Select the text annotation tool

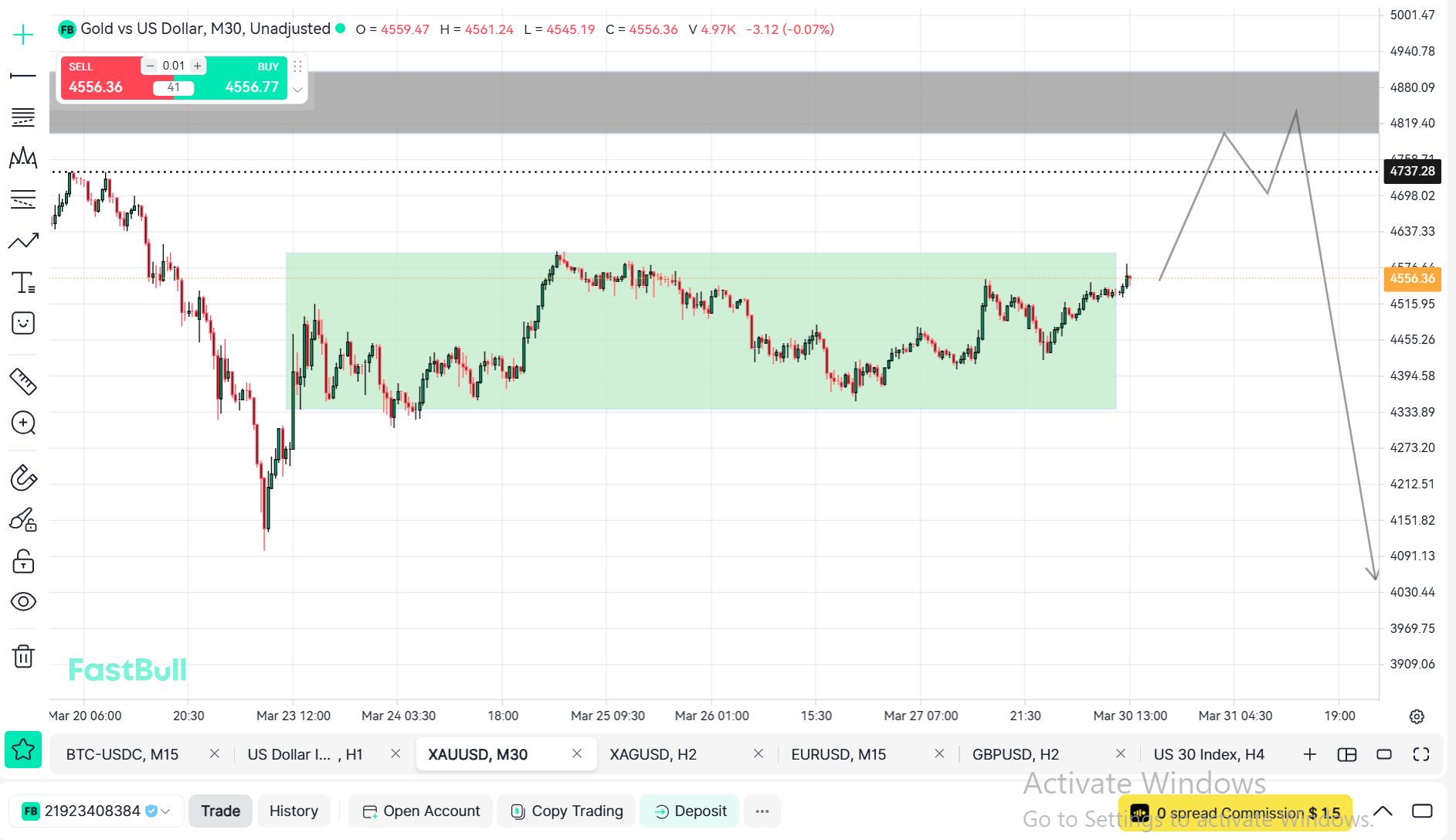pos(23,283)
